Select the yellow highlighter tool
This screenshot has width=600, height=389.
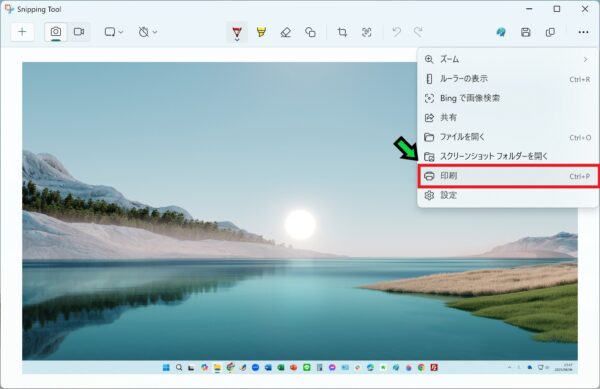[261, 33]
